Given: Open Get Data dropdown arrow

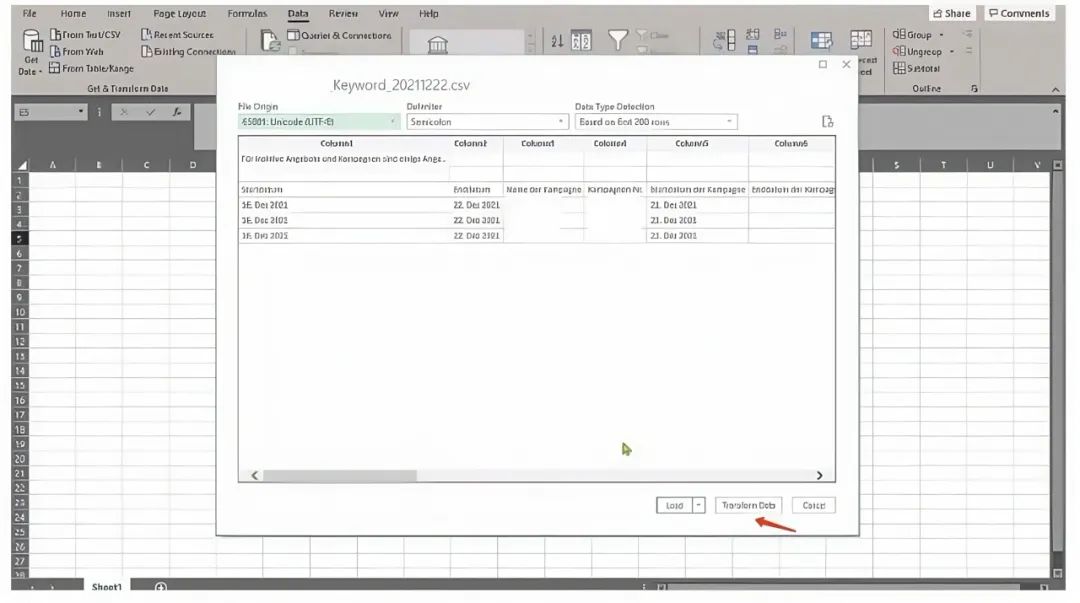Looking at the screenshot, I should pos(40,72).
